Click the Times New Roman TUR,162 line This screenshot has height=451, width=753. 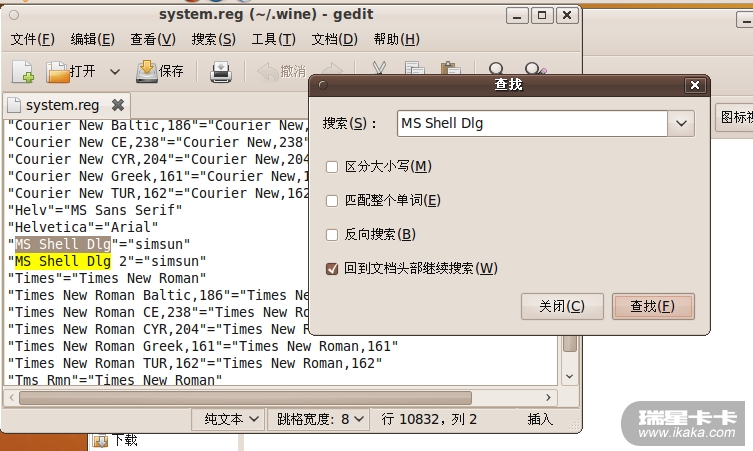195,363
